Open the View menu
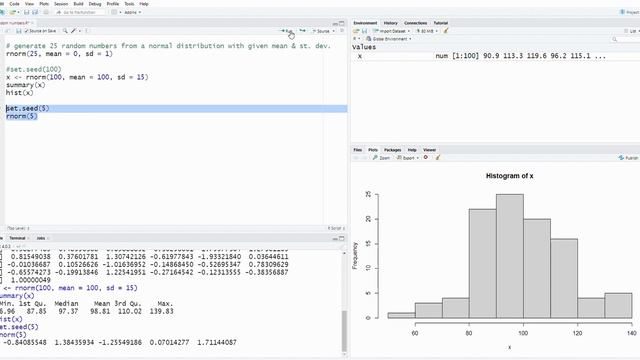This screenshot has height=360, width=640. pos(29,4)
